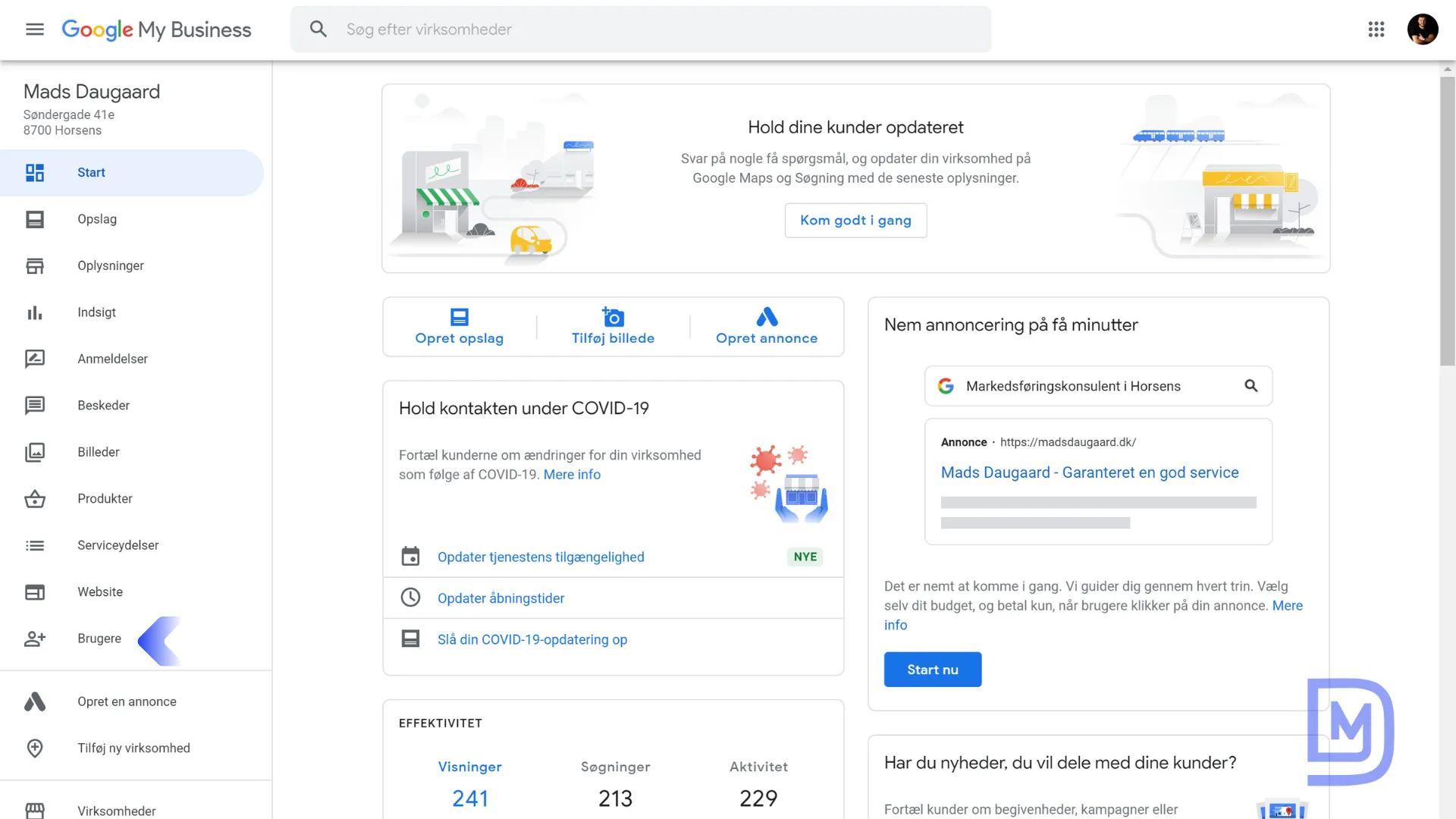The image size is (1456, 819).
Task: Click the Søg efter virksomheder search field
Action: click(x=641, y=30)
